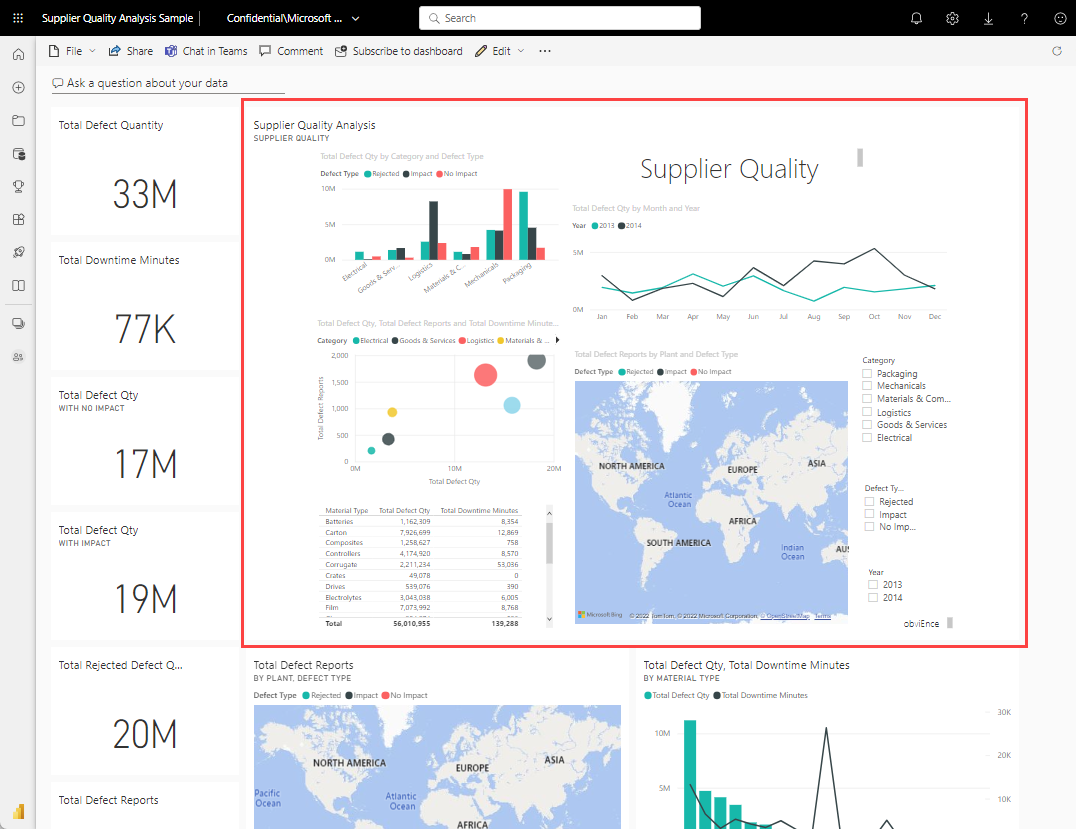1076x829 pixels.
Task: Go to Home in the left sidebar
Action: (18, 54)
